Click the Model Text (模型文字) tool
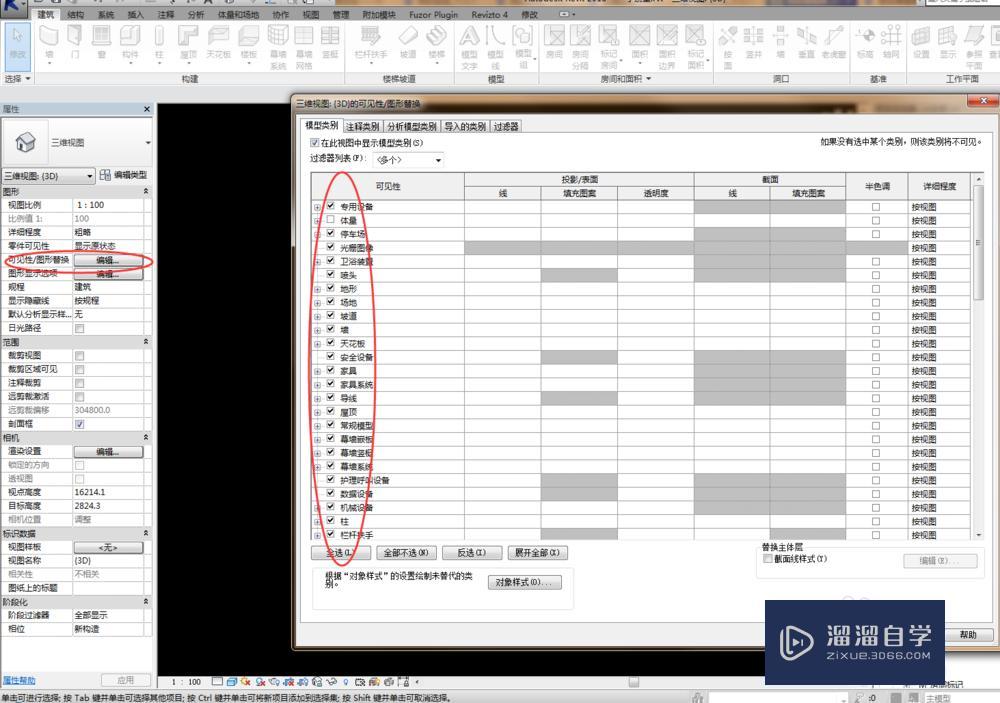Screen dimensions: 1000x703 point(469,46)
